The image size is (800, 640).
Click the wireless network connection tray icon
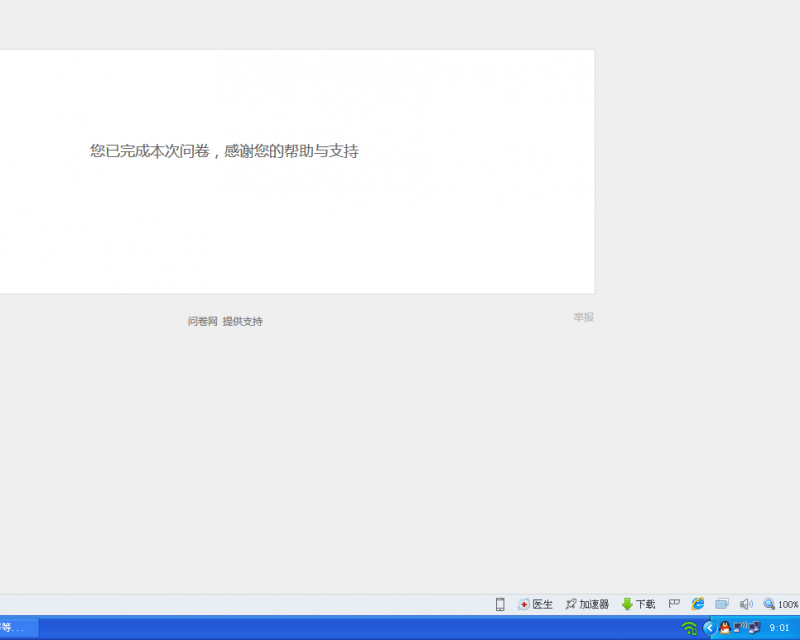739,627
